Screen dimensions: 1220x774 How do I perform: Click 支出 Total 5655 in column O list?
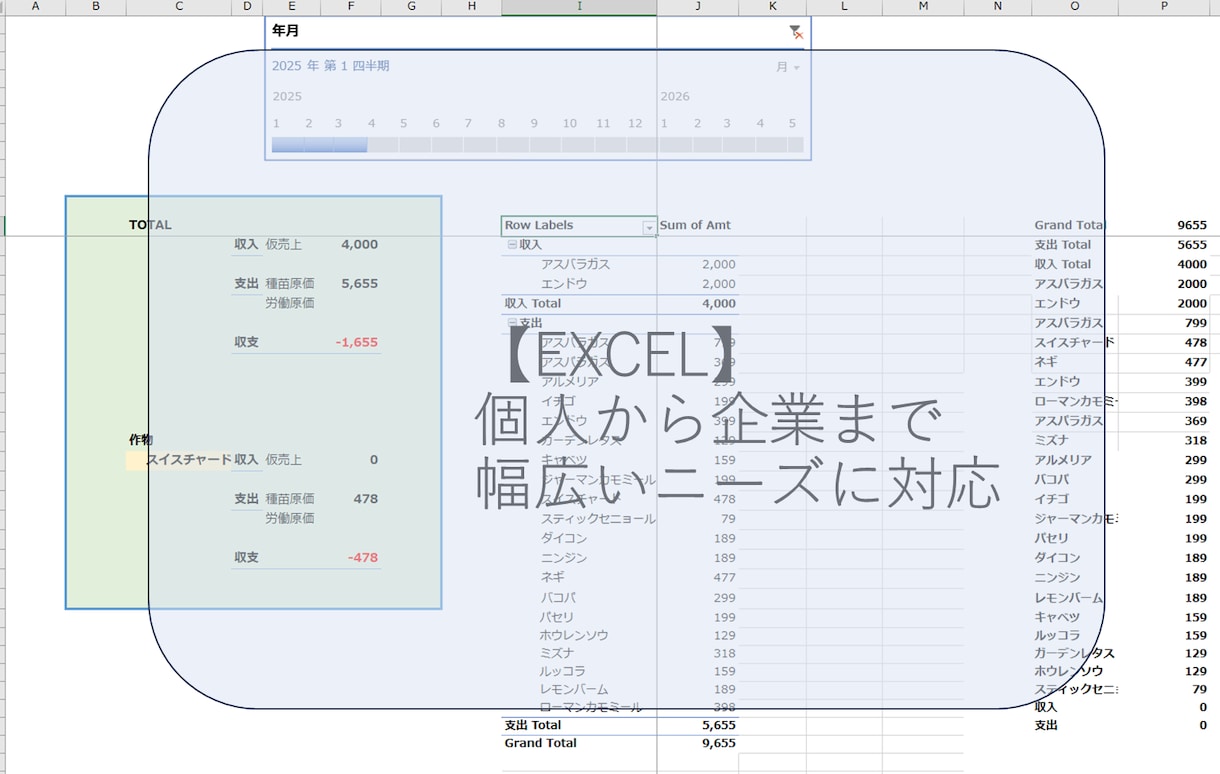[1121, 245]
